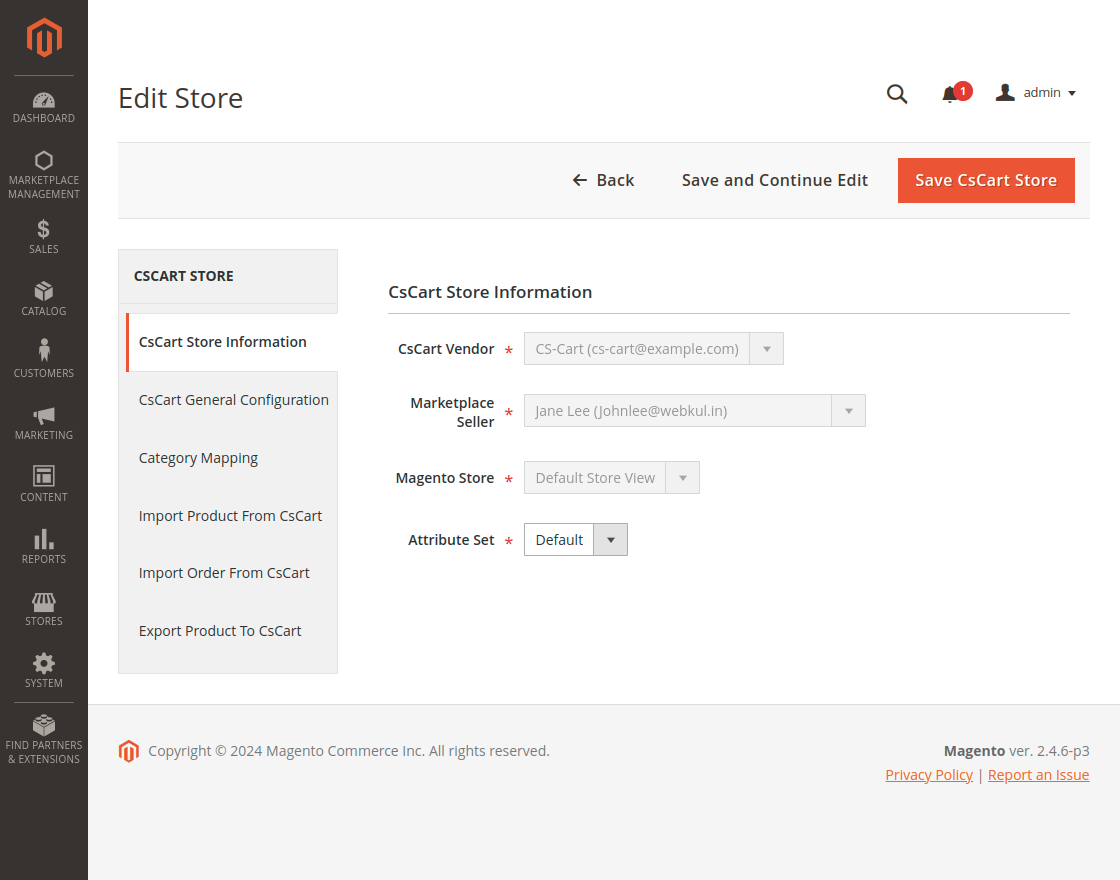View notifications bell icon
The width and height of the screenshot is (1120, 880).
click(950, 94)
